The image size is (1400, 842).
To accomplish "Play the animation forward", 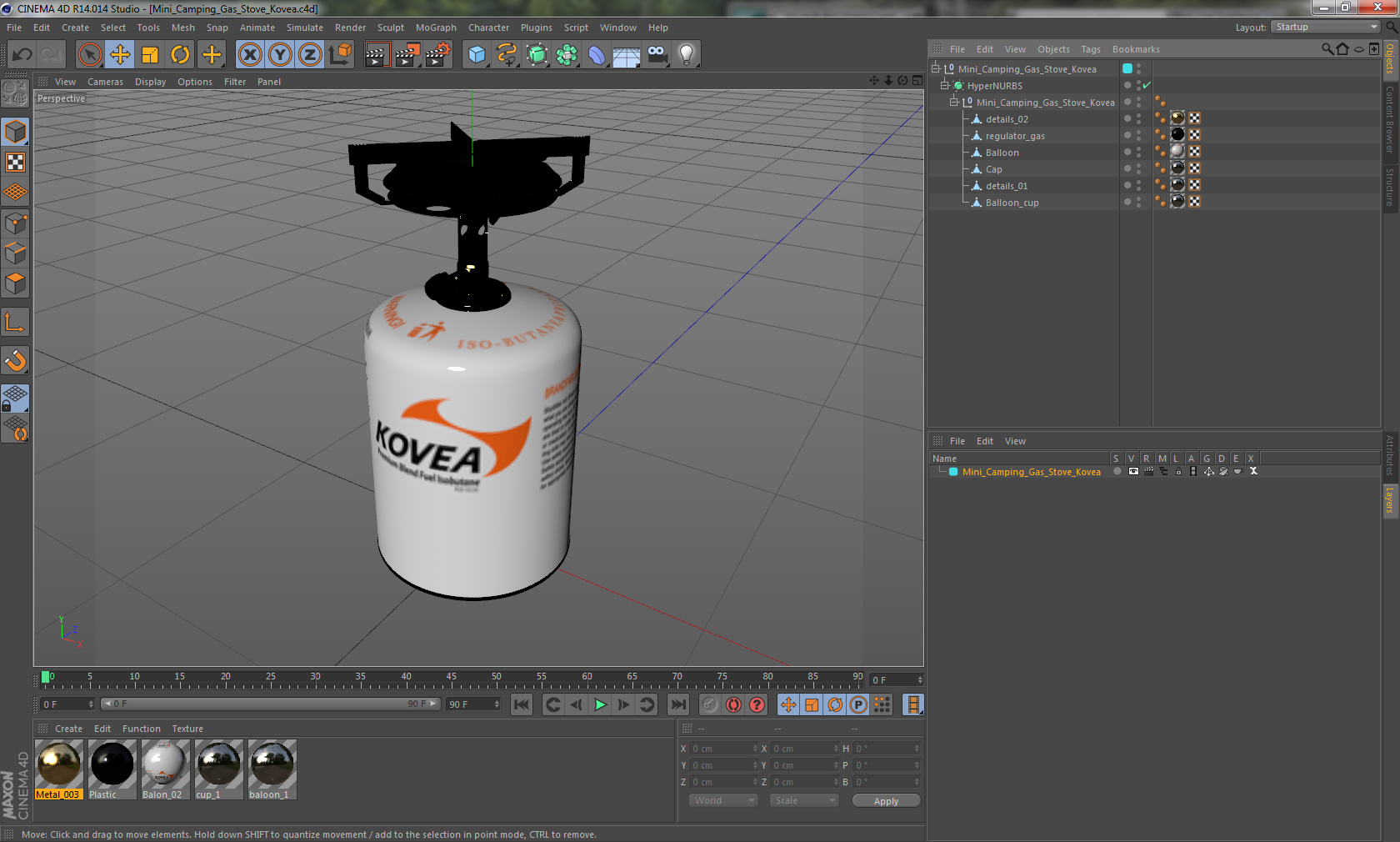I will [600, 704].
